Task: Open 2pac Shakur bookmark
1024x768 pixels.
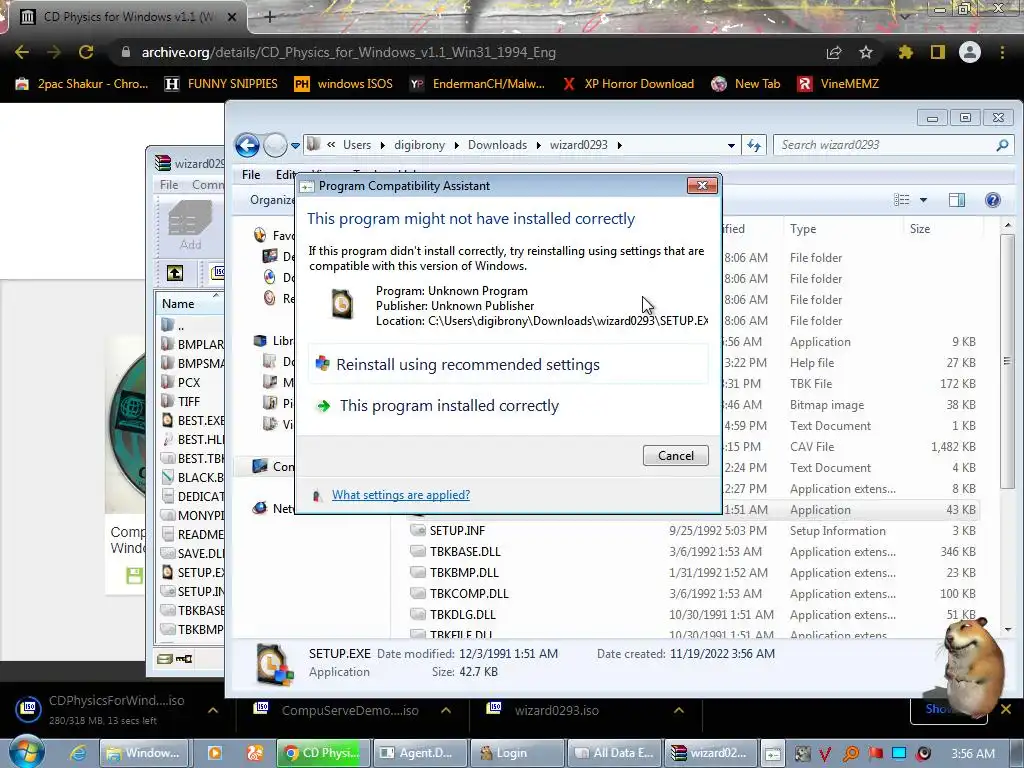Action: [x=82, y=84]
